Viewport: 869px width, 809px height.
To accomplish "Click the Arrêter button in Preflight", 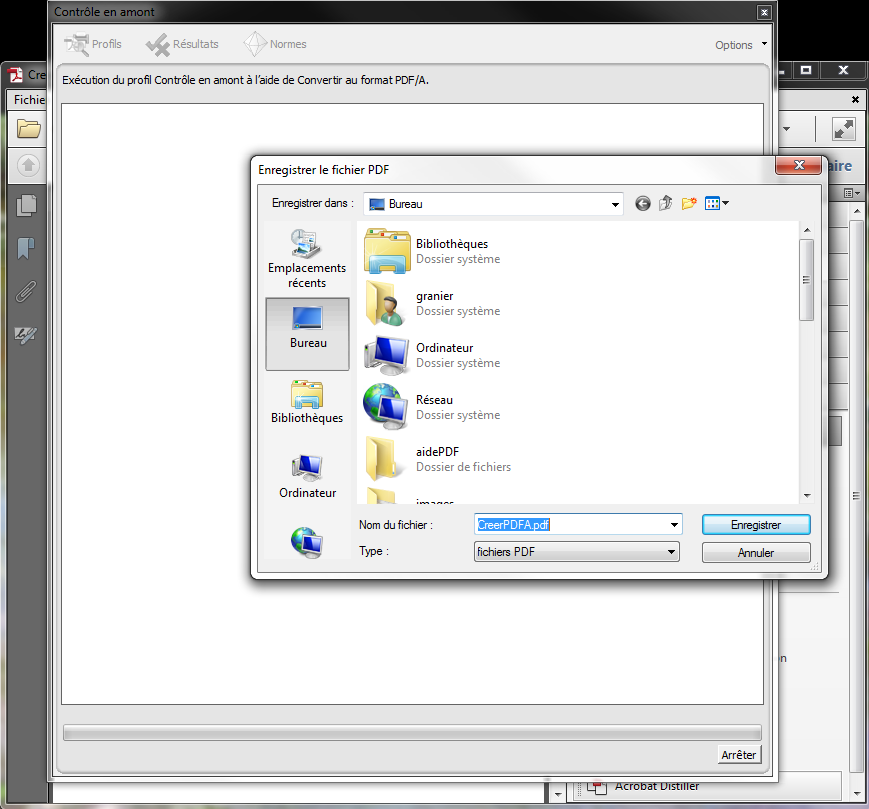I will point(739,755).
